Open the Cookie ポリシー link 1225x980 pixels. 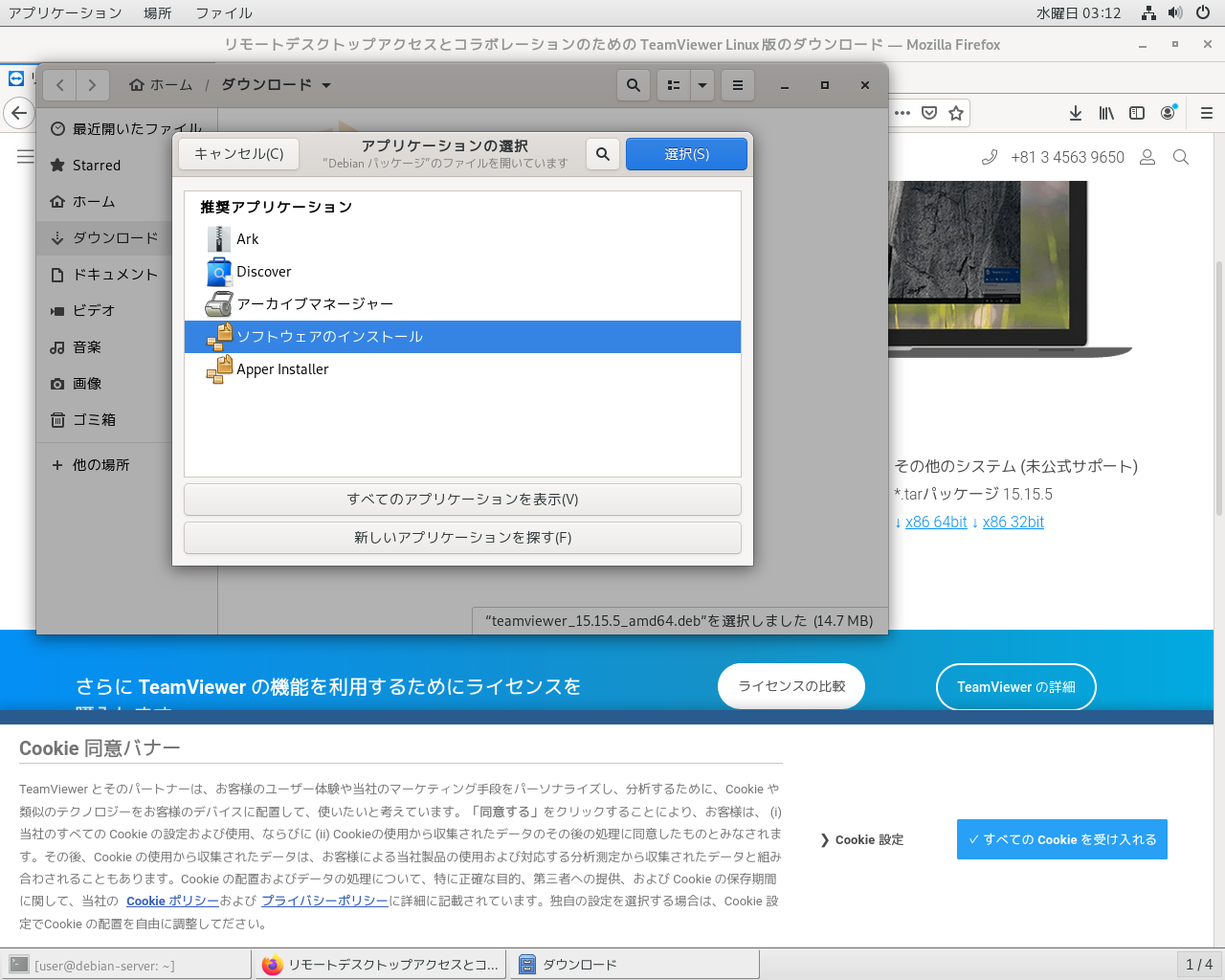[x=172, y=901]
